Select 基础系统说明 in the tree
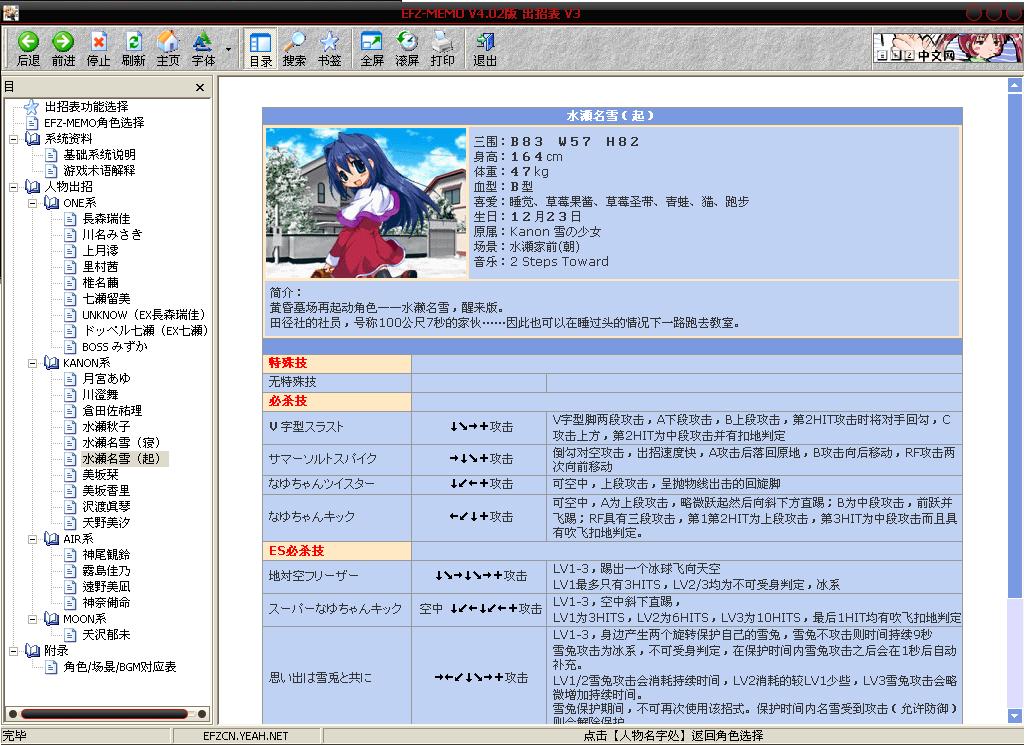 [99, 155]
